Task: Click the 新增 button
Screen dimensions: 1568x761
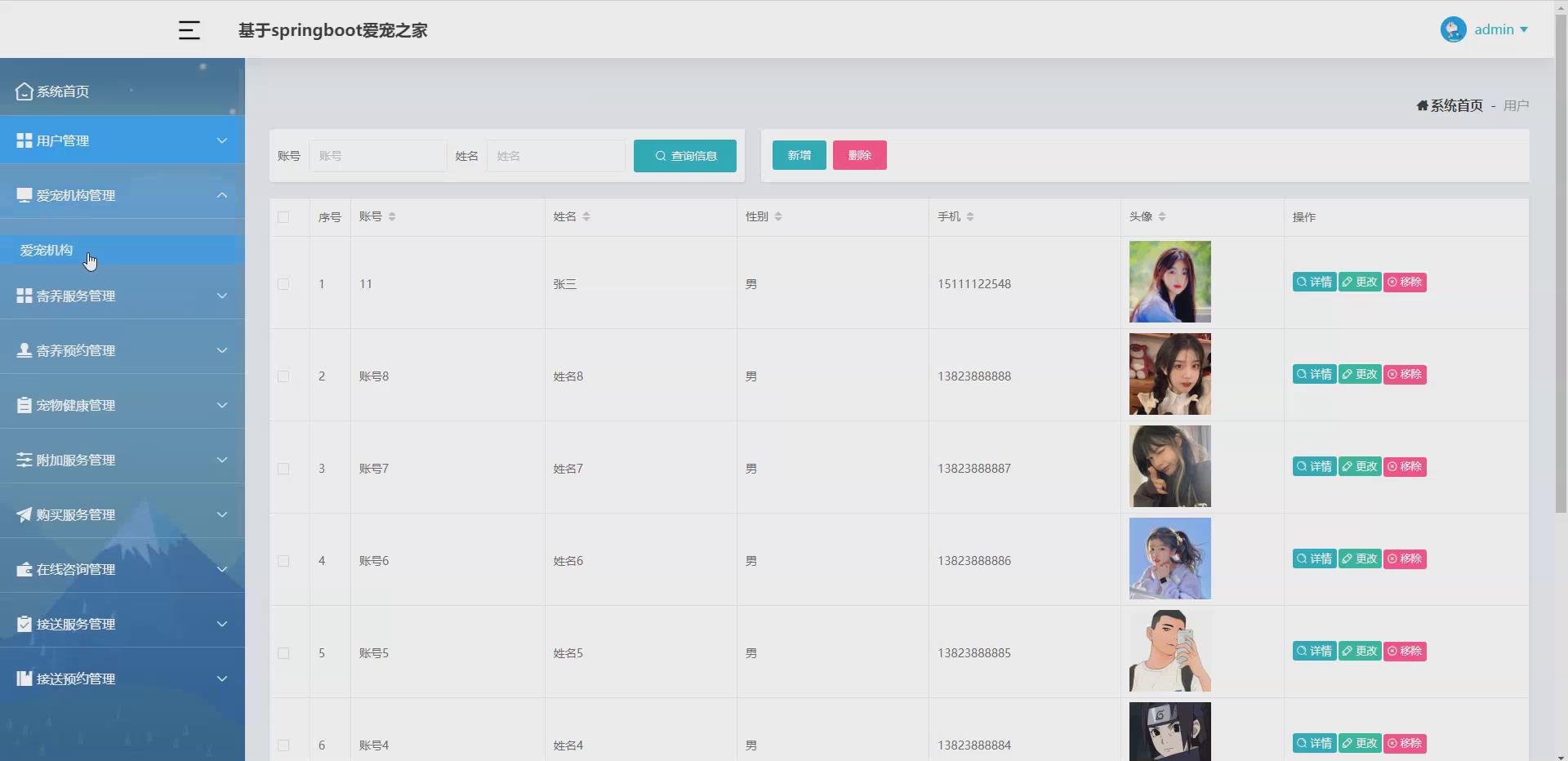Action: coord(800,155)
